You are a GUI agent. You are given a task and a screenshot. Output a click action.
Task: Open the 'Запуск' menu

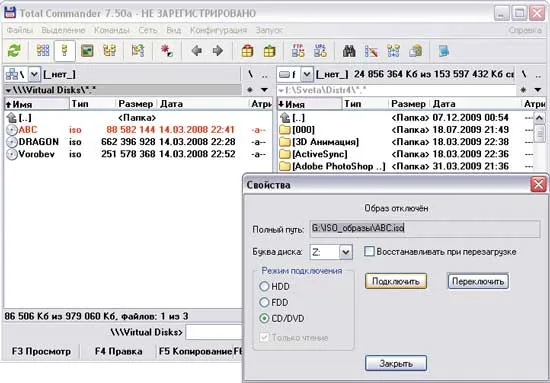coord(269,30)
